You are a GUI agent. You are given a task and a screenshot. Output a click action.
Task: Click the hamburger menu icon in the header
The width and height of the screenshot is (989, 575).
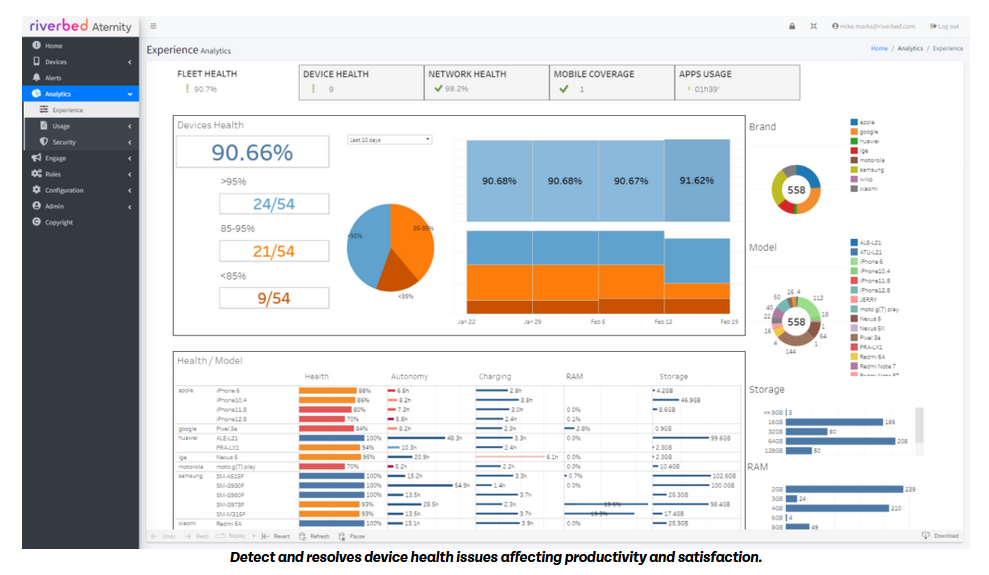(x=153, y=26)
